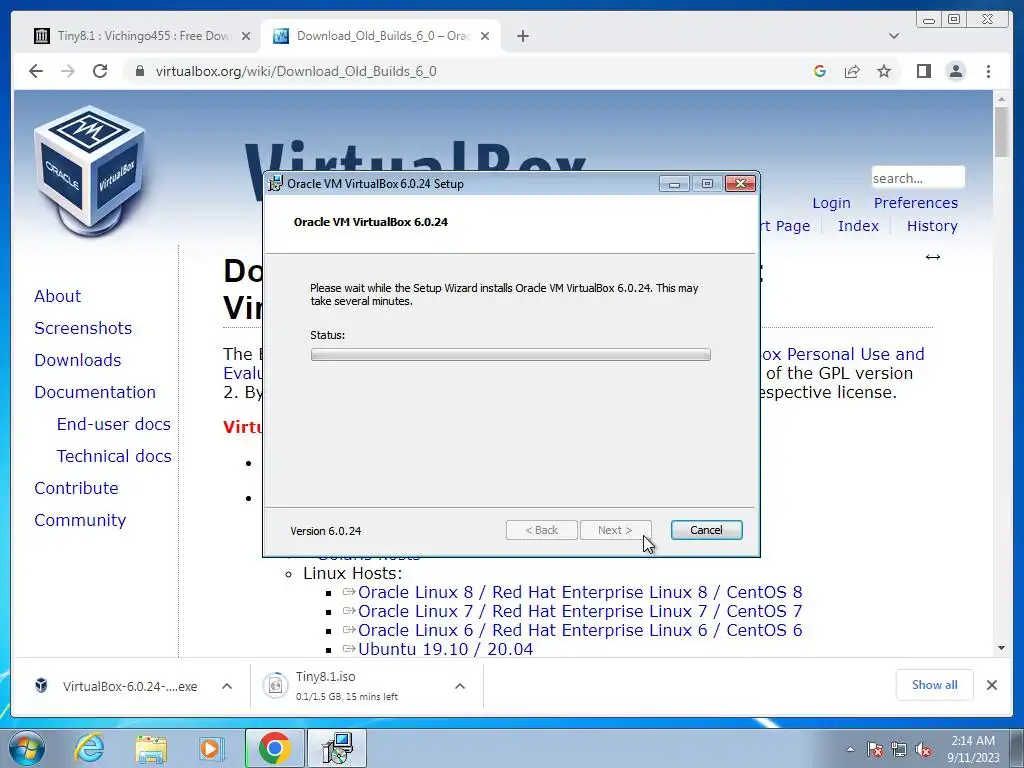Click the Chrome back arrow
This screenshot has width=1024, height=768.
coord(36,71)
